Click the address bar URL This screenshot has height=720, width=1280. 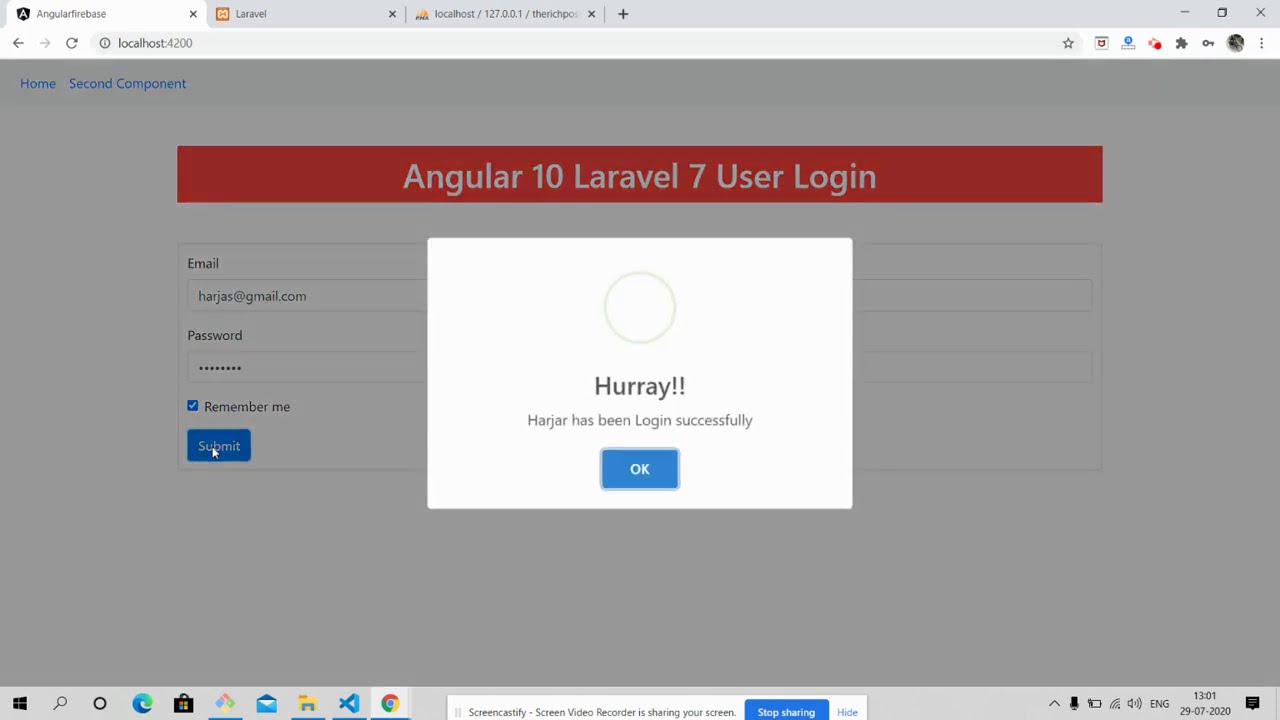click(x=155, y=43)
